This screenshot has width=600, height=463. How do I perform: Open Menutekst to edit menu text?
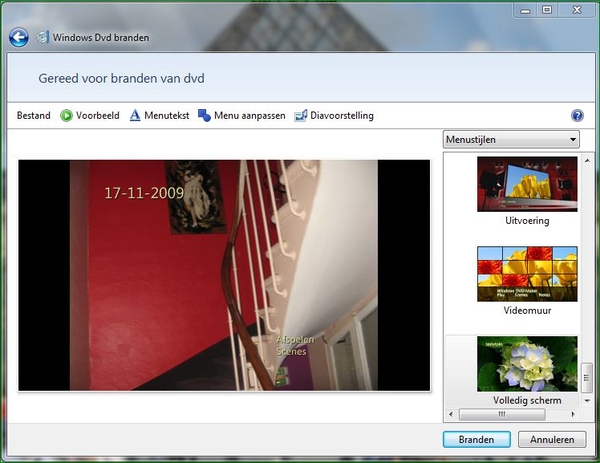[x=159, y=115]
